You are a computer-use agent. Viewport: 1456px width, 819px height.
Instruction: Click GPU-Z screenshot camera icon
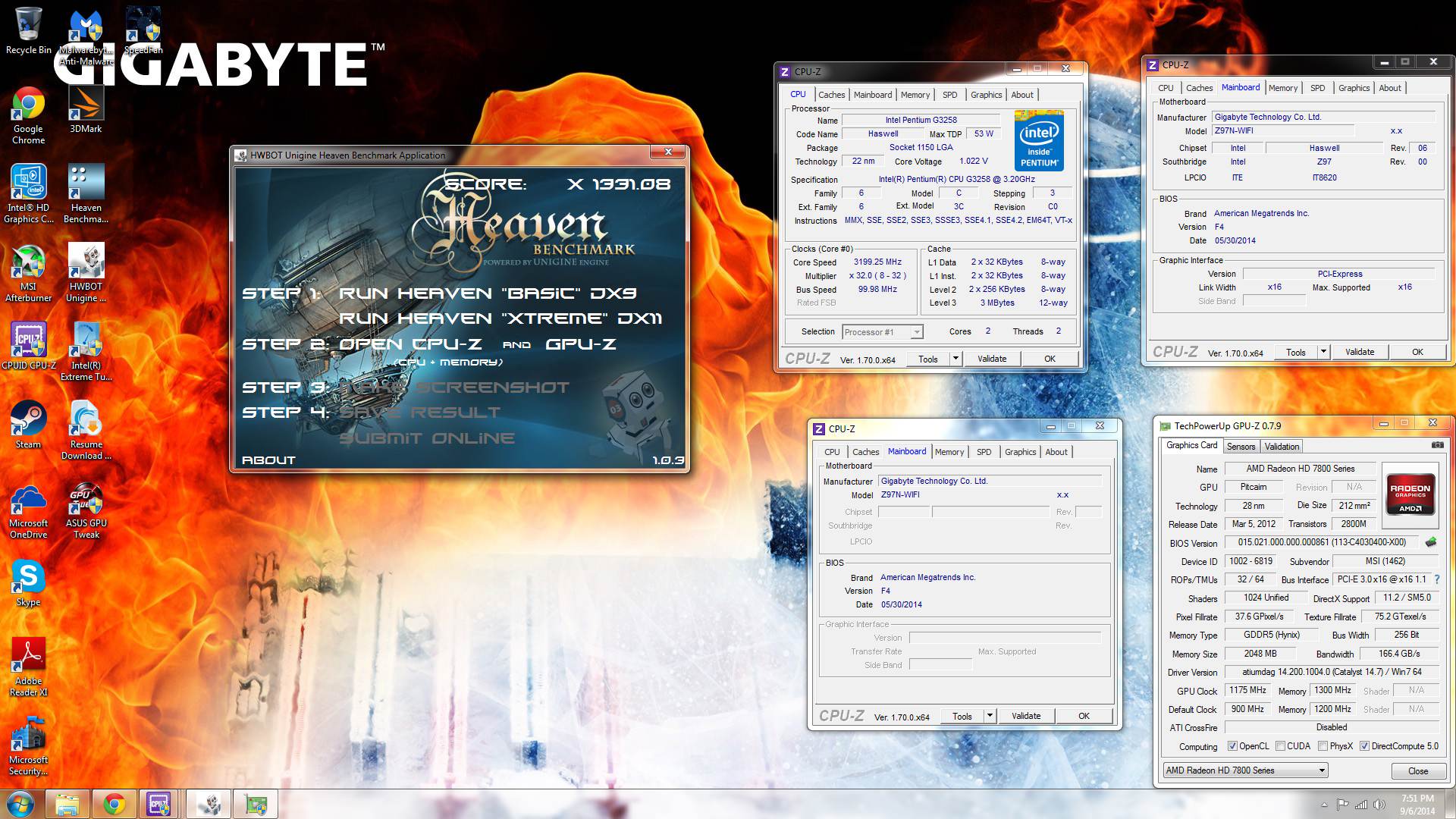1437,445
